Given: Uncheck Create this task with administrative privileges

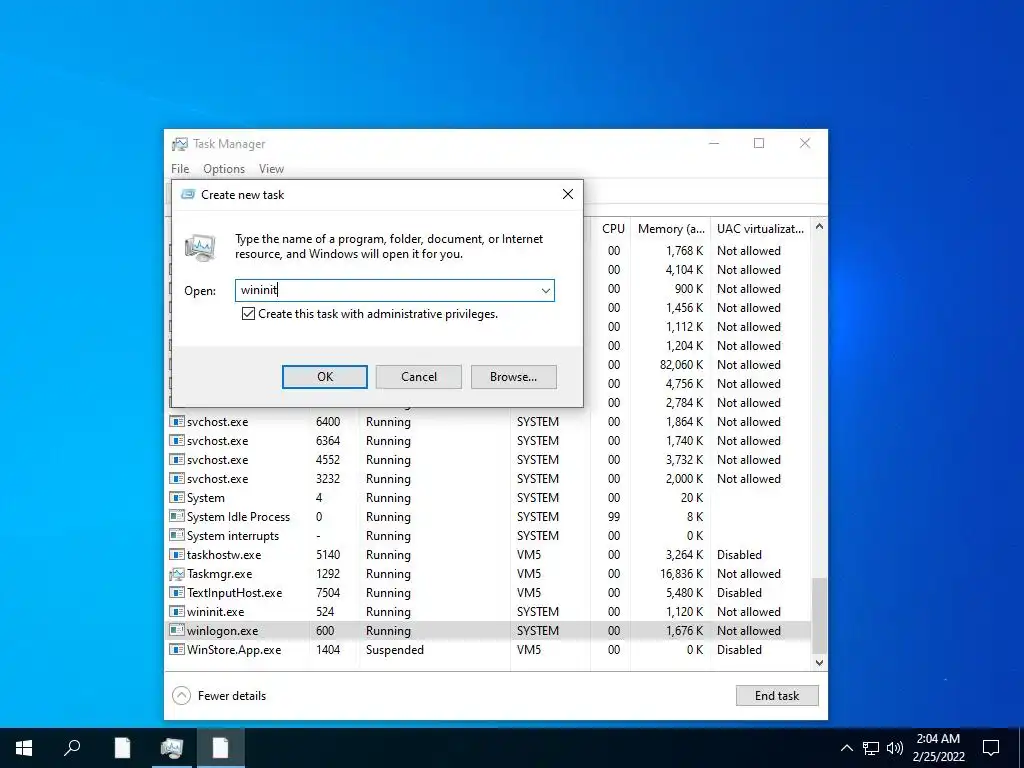Looking at the screenshot, I should (248, 314).
